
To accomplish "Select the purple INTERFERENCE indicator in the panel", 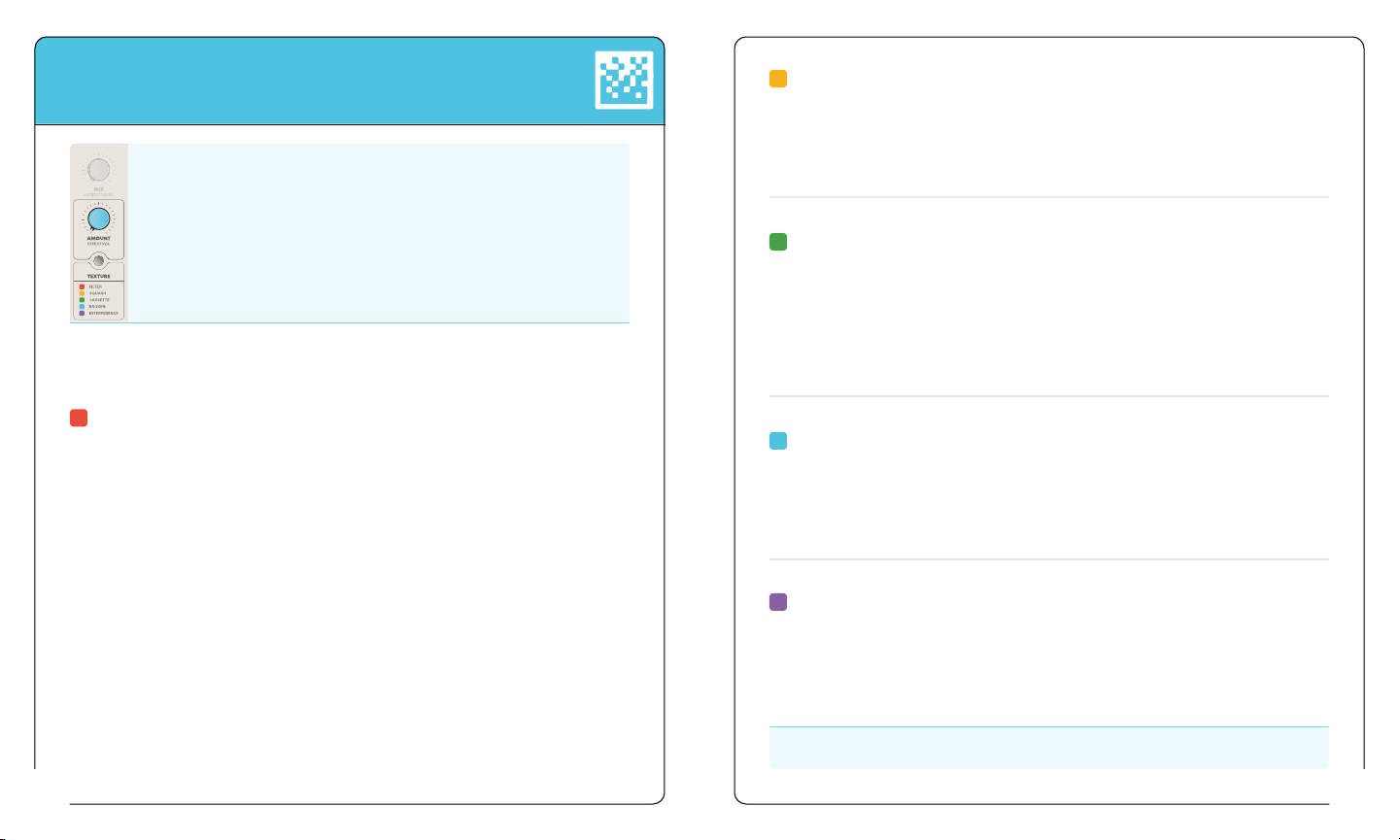I will [x=82, y=314].
